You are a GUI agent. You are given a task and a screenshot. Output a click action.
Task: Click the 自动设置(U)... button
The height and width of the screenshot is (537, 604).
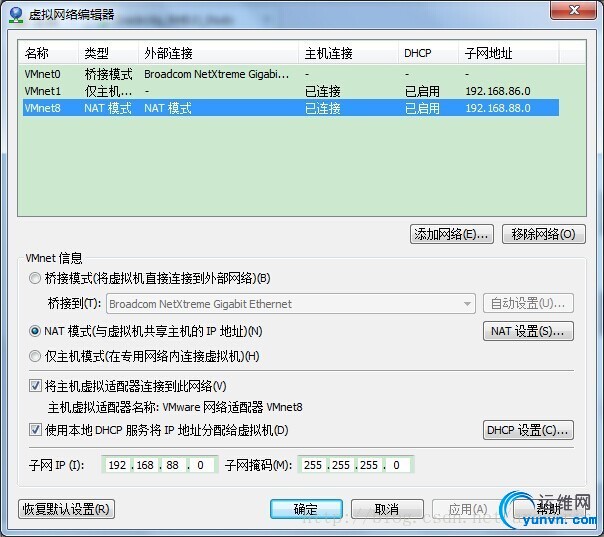click(x=528, y=304)
